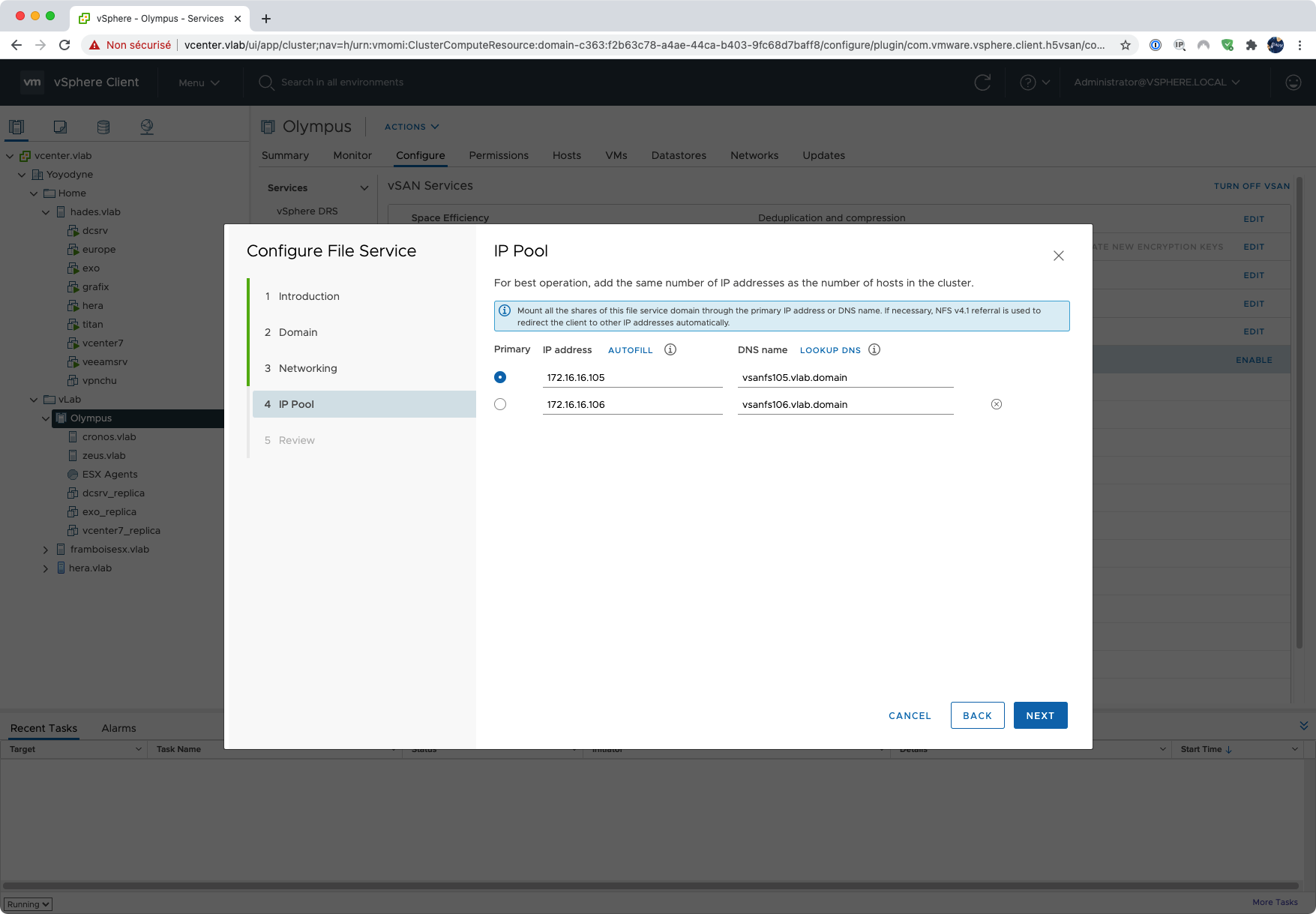Viewport: 1316px width, 914px height.
Task: Click the NEXT button
Action: point(1040,715)
